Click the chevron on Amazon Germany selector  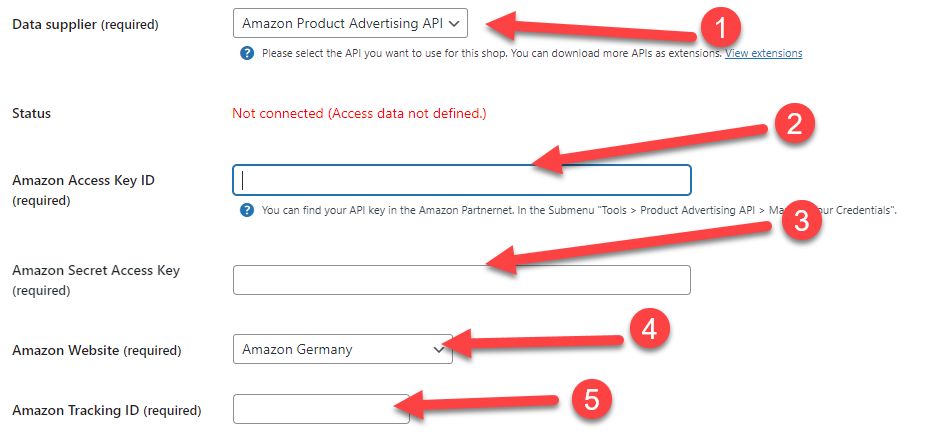click(x=438, y=350)
